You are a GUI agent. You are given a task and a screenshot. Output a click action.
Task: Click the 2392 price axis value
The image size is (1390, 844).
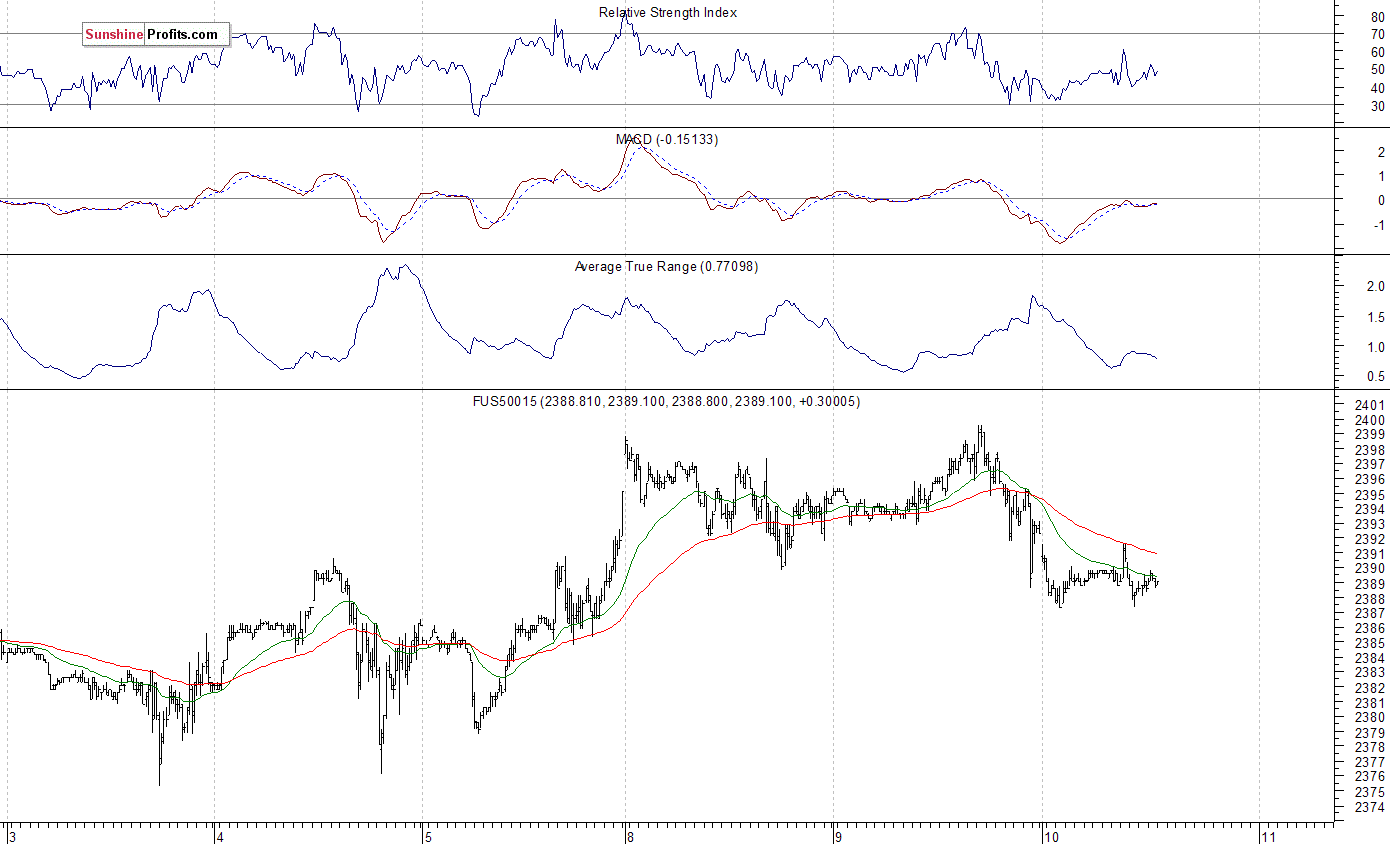tap(1371, 539)
